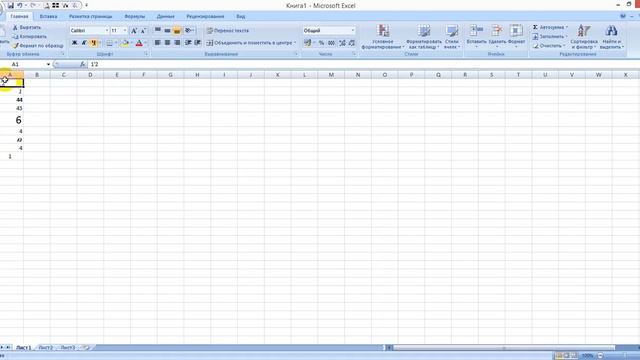Screen dimensions: 640x360
Task: Toggle wrap text (Перенос текста)
Action: (x=227, y=31)
